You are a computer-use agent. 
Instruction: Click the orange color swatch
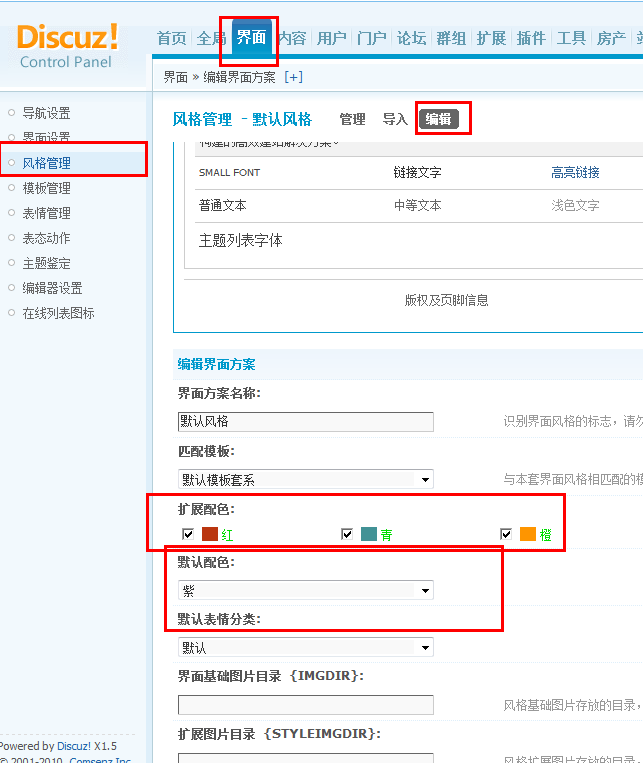[x=528, y=534]
